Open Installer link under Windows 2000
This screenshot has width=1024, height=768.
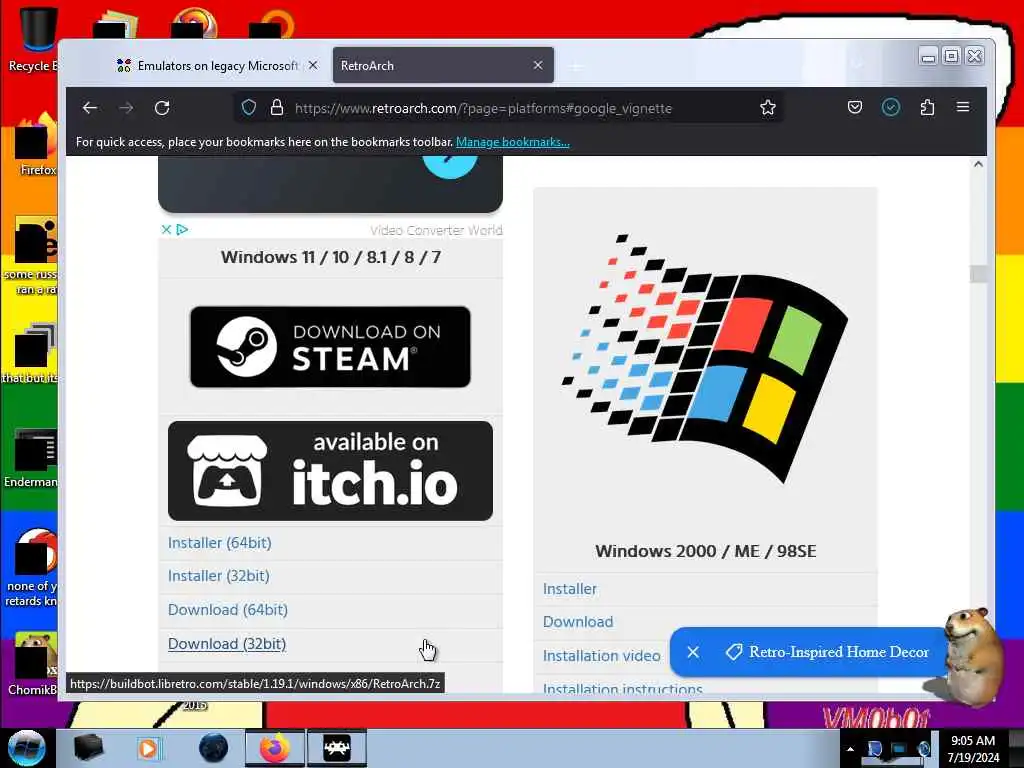[569, 589]
